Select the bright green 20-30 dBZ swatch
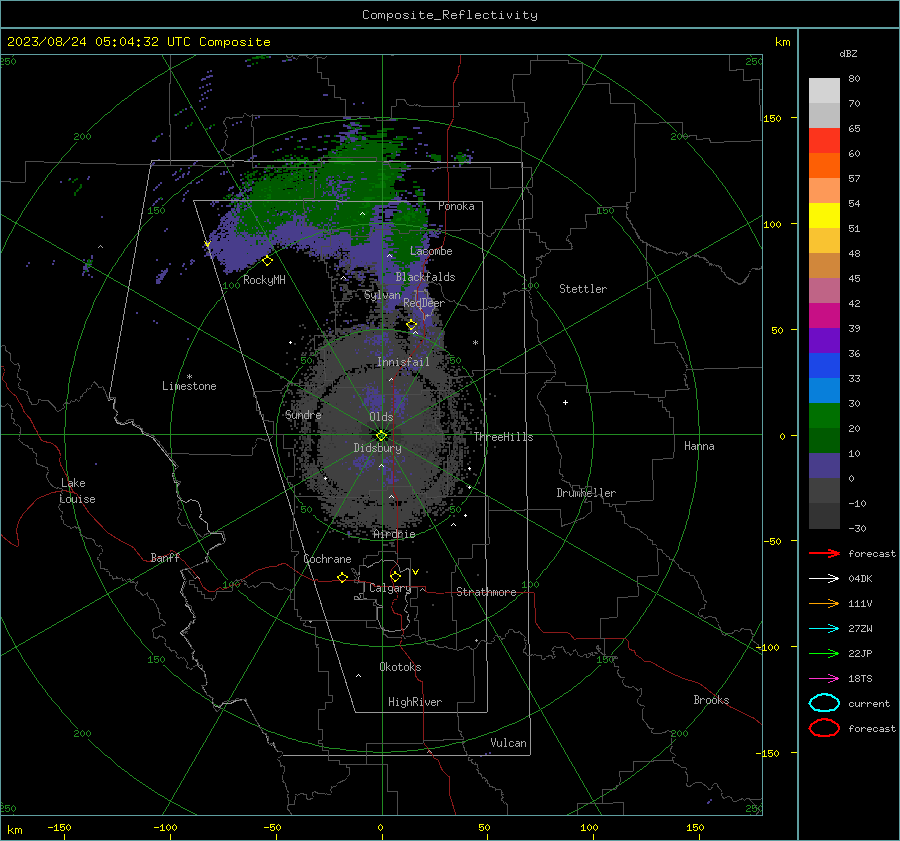Image resolution: width=900 pixels, height=841 pixels. (824, 415)
